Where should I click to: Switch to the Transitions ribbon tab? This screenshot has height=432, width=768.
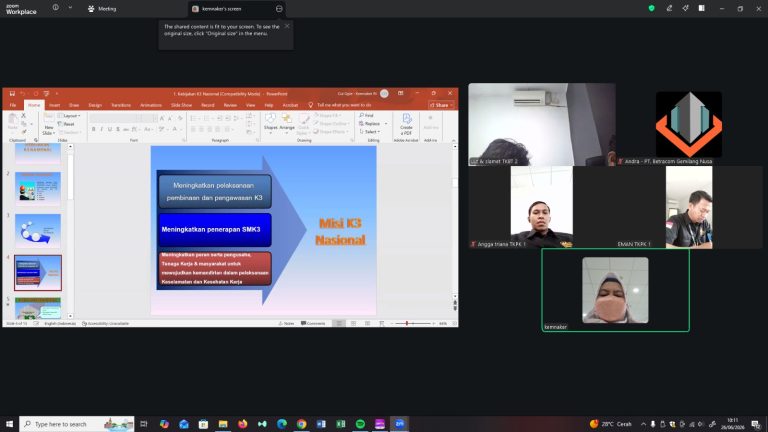[x=121, y=105]
